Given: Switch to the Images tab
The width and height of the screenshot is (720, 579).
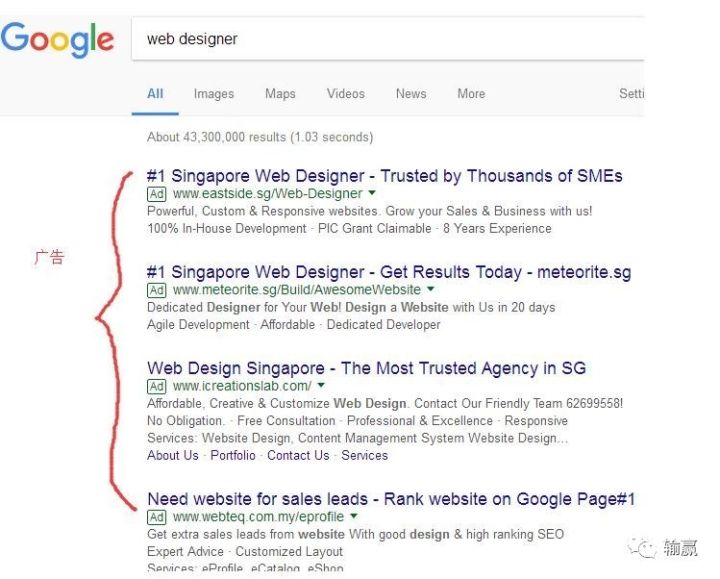Looking at the screenshot, I should click(x=214, y=94).
